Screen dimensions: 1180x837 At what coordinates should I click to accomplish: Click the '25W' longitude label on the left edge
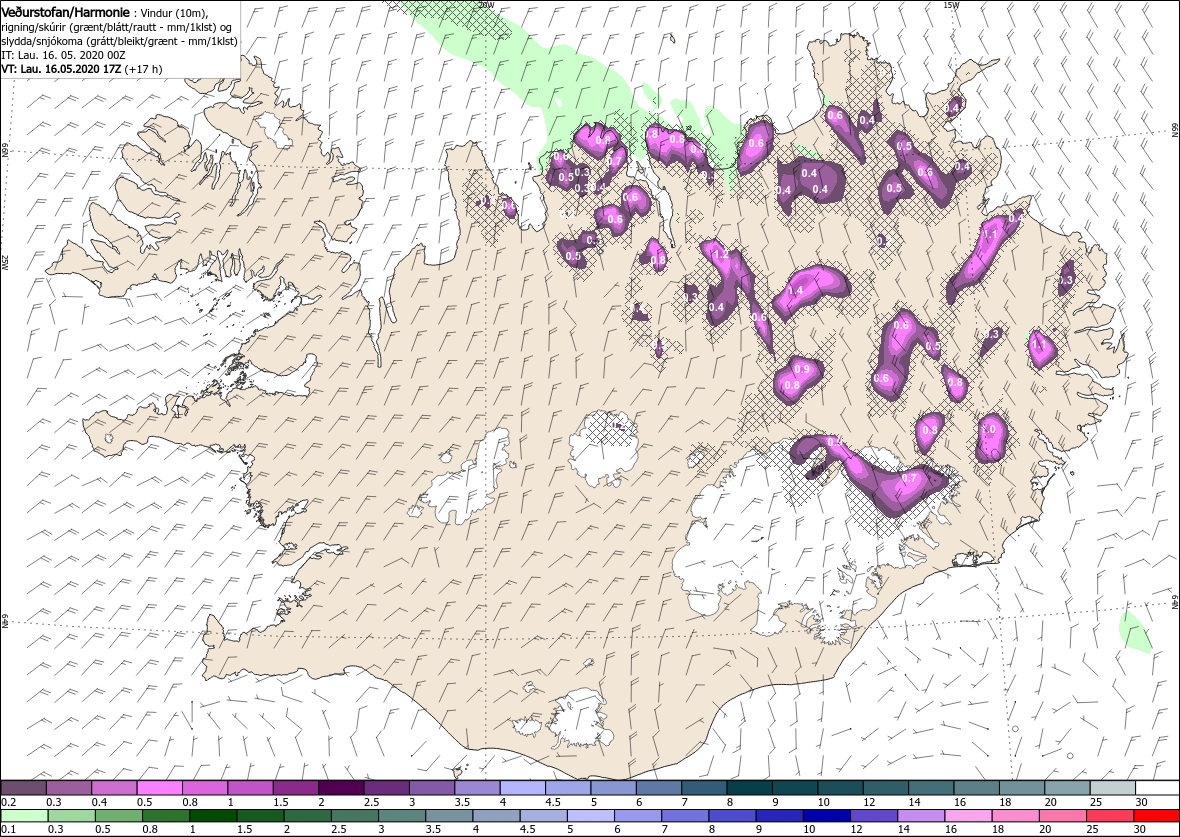click(5, 261)
